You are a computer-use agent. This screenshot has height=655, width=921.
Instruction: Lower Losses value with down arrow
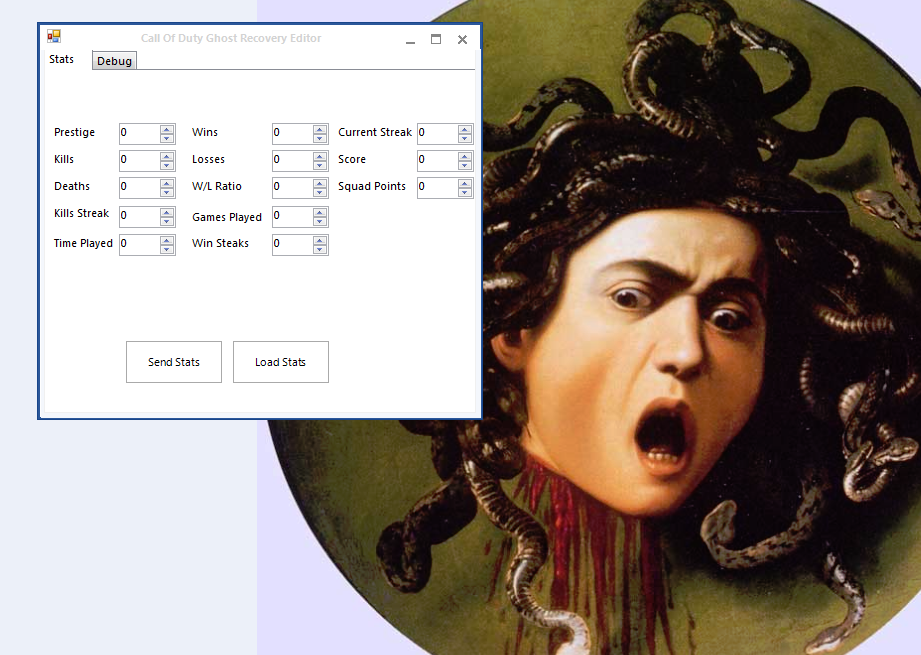(x=320, y=166)
